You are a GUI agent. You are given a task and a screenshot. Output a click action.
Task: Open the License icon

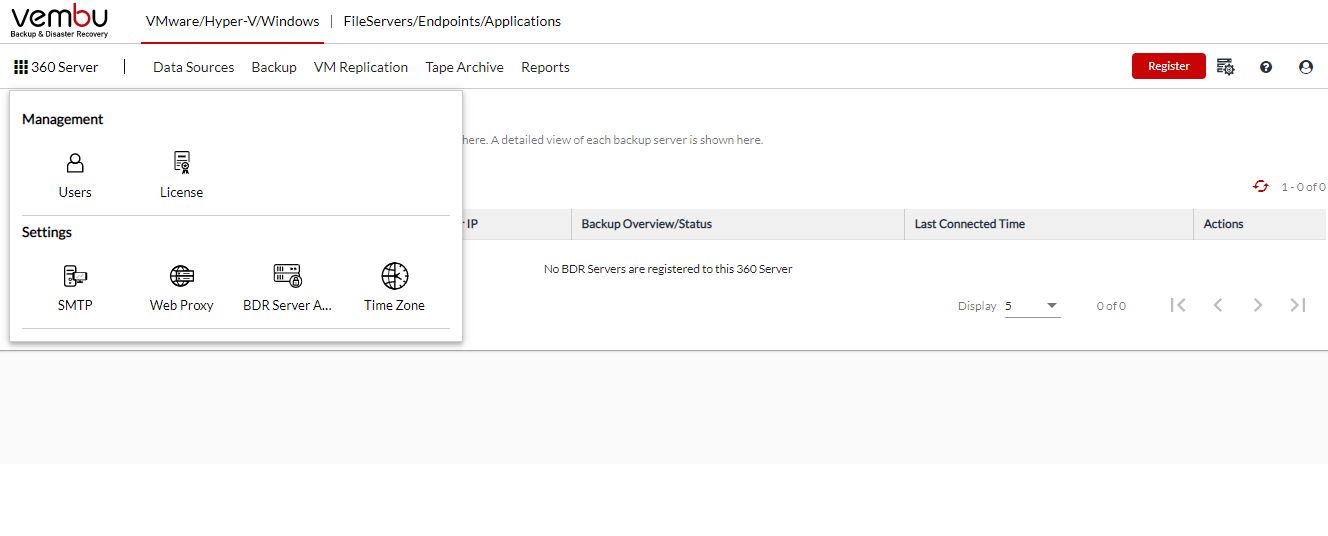coord(181,163)
